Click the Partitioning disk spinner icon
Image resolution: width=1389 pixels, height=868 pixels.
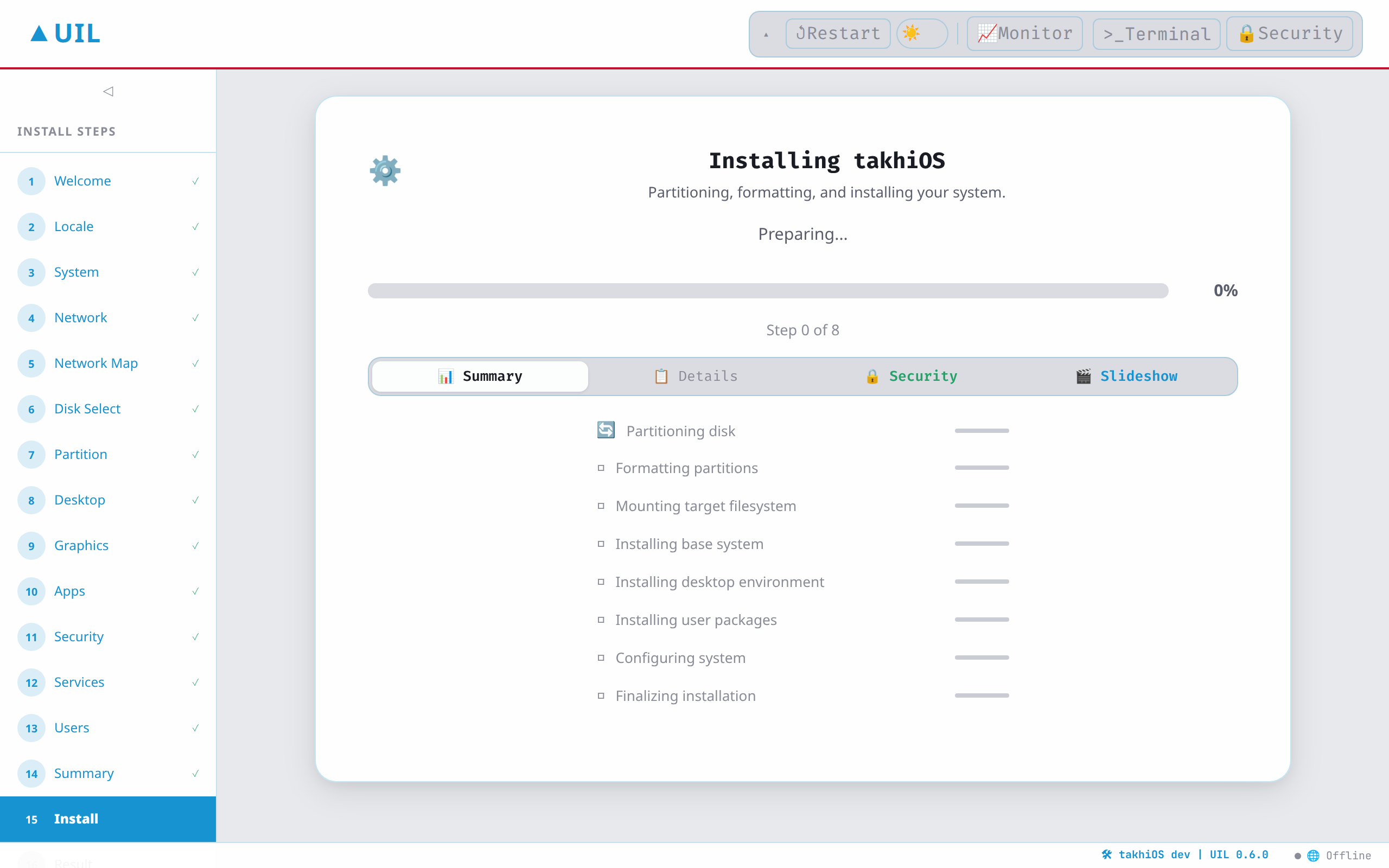(606, 430)
